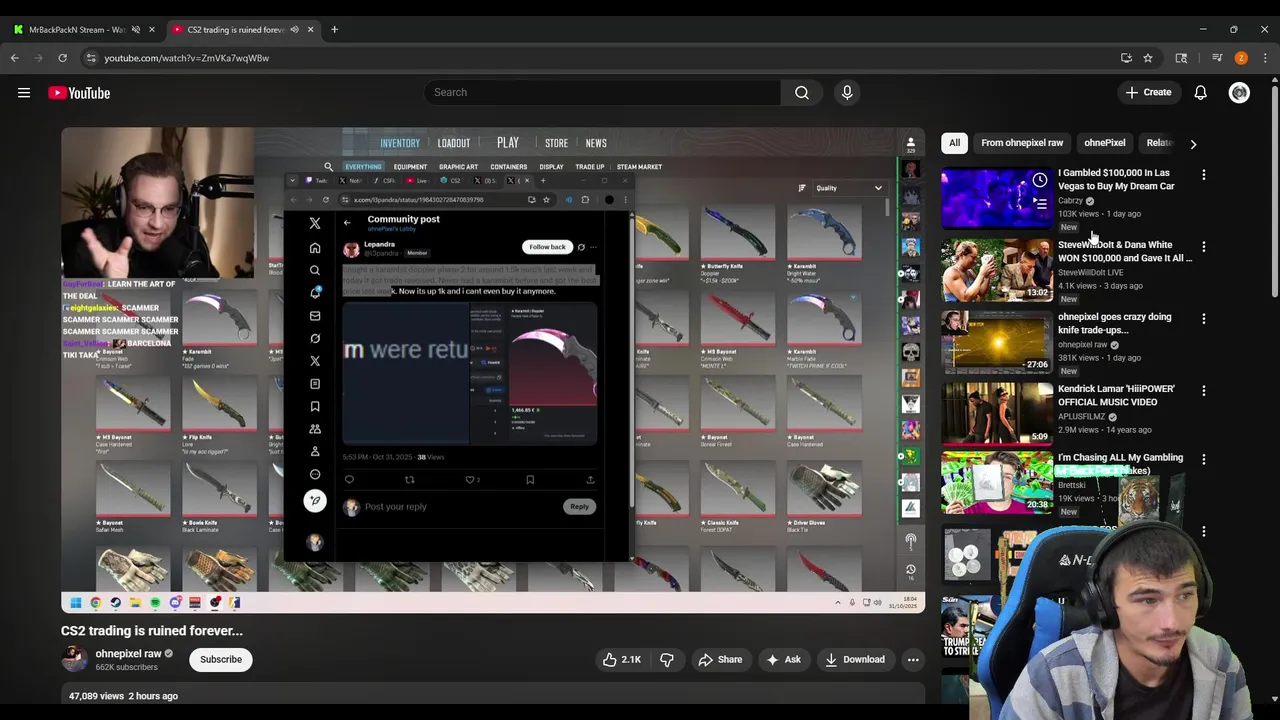The image size is (1280, 720).
Task: Start voice search with microphone icon
Action: click(847, 92)
